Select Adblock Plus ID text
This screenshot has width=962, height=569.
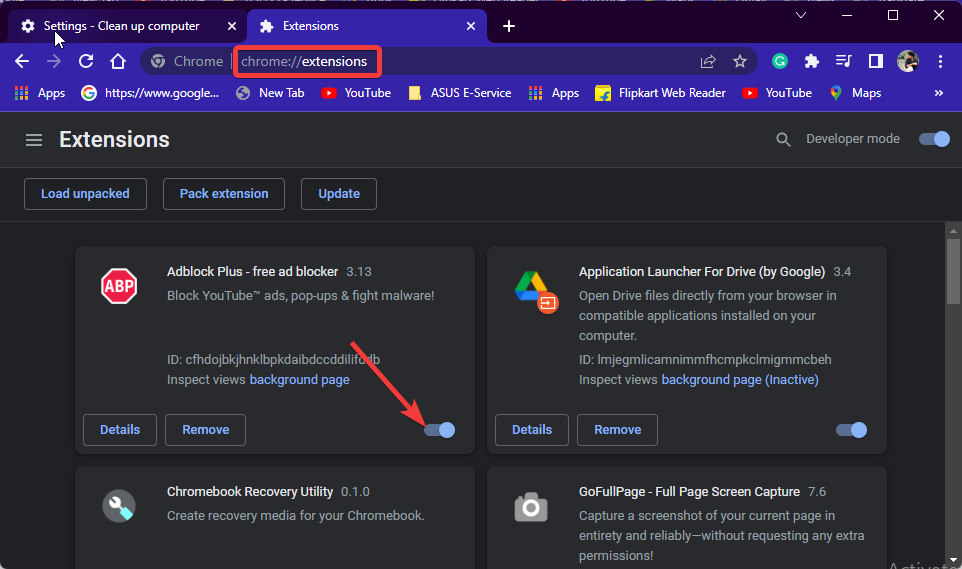coord(274,360)
